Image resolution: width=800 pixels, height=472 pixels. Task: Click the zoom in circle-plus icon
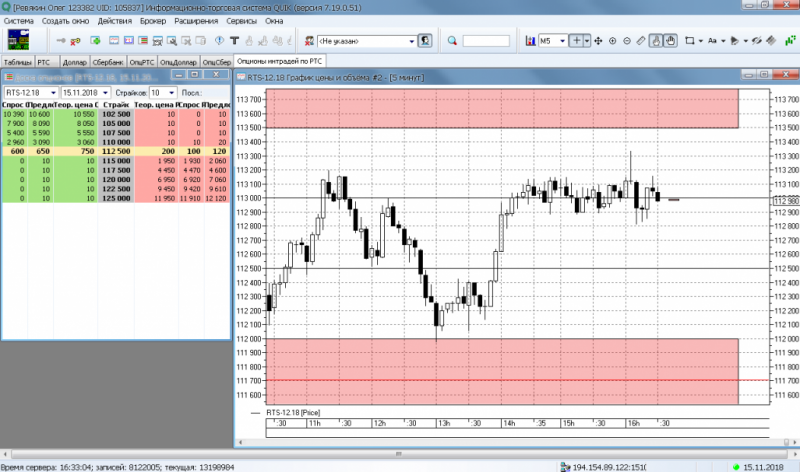click(x=612, y=41)
